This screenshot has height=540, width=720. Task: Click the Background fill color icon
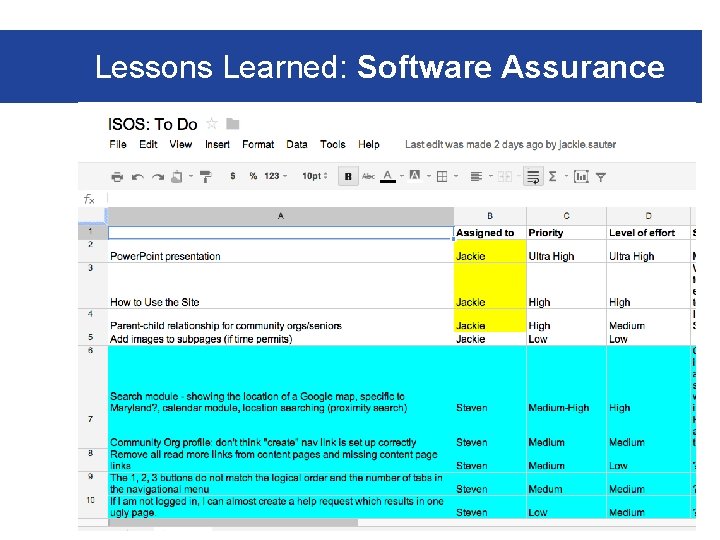pos(415,175)
